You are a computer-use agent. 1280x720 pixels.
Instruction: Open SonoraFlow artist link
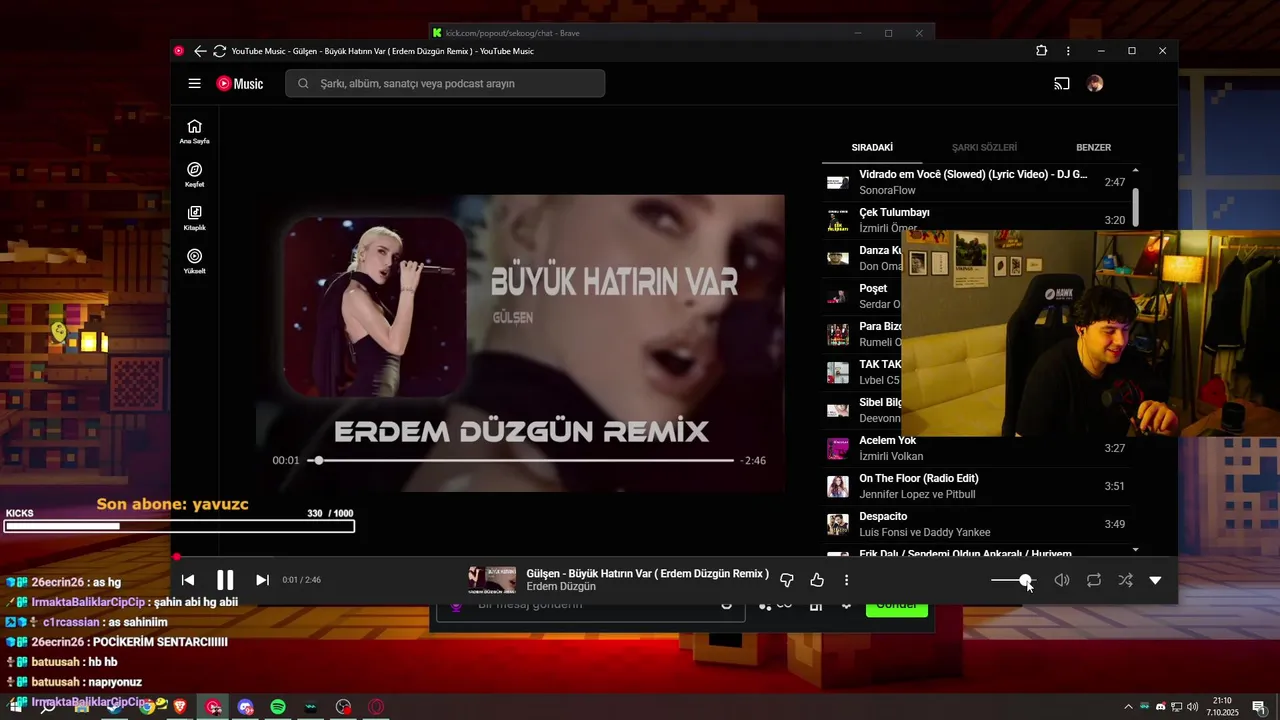887,190
